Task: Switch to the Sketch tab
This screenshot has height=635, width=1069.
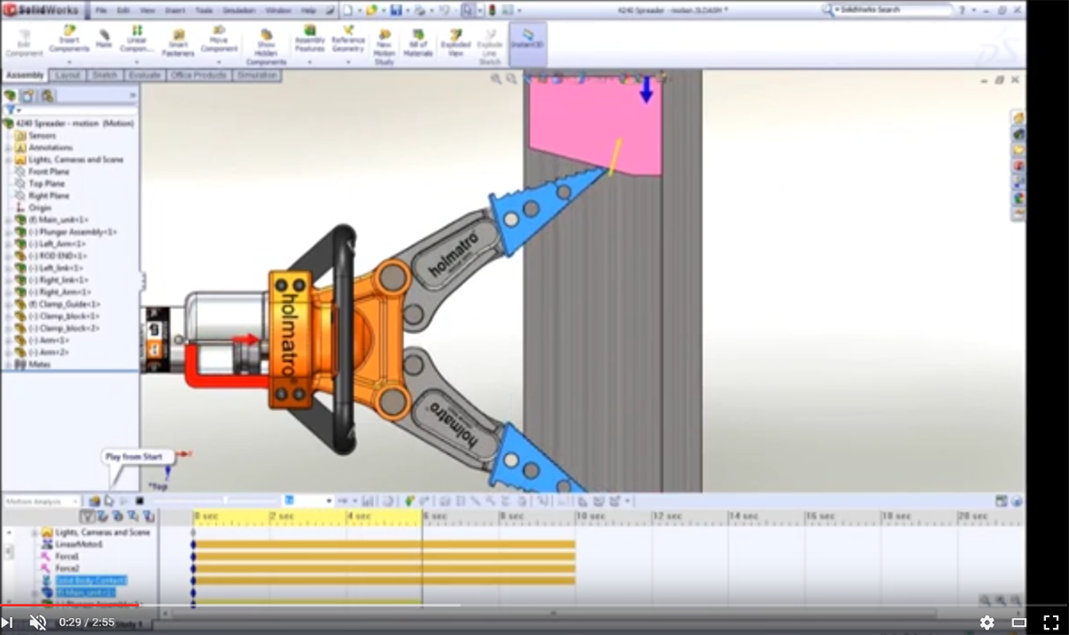Action: pos(105,75)
